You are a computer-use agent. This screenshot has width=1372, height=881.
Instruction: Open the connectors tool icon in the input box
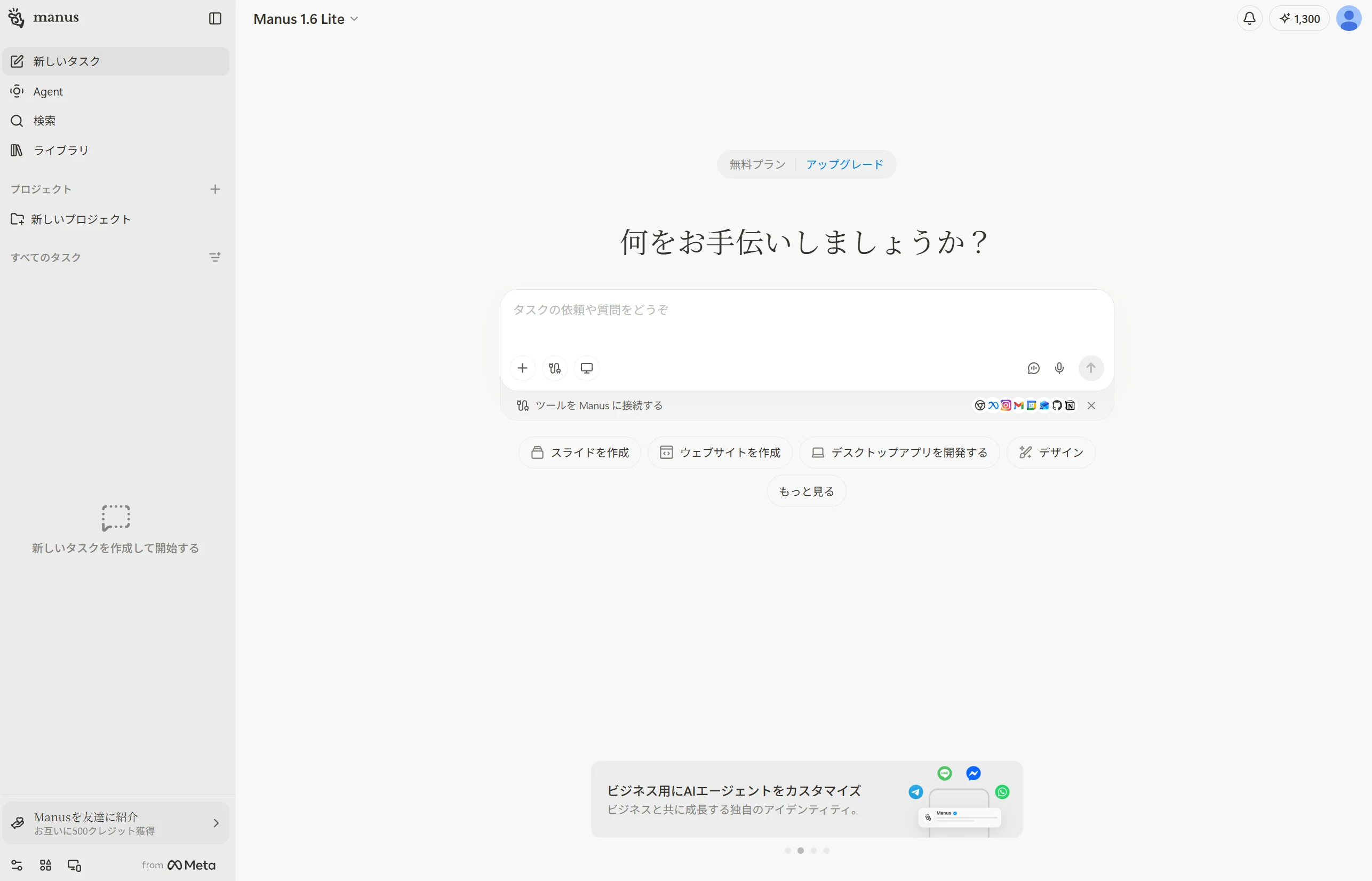555,368
